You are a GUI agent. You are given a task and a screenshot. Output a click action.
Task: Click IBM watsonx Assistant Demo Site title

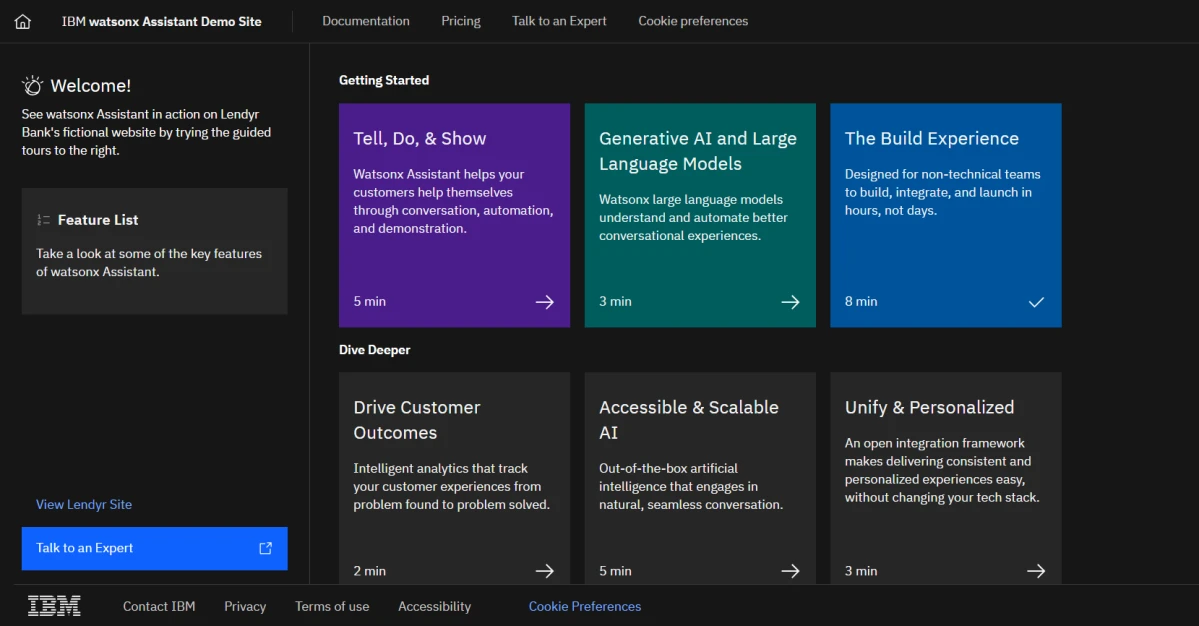pyautogui.click(x=161, y=21)
